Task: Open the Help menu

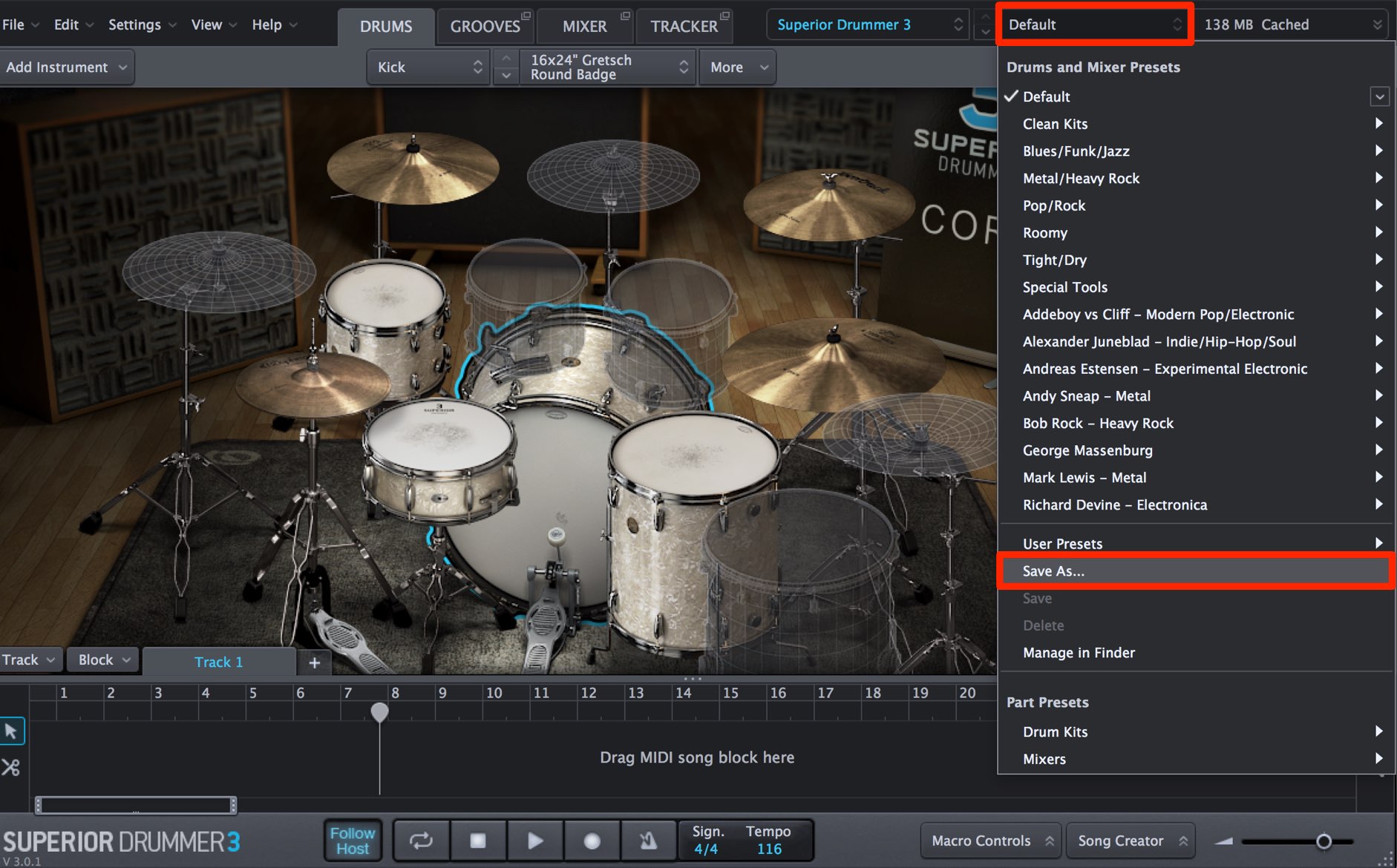Action: point(274,24)
